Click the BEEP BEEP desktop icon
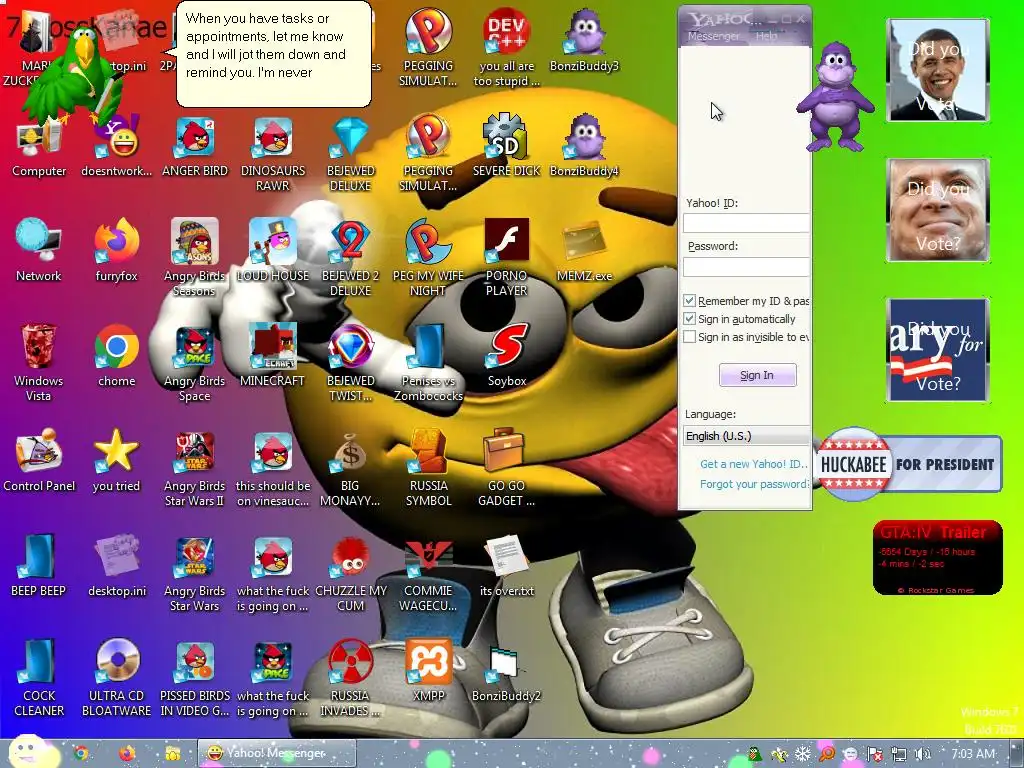The image size is (1024, 768). pos(39,556)
